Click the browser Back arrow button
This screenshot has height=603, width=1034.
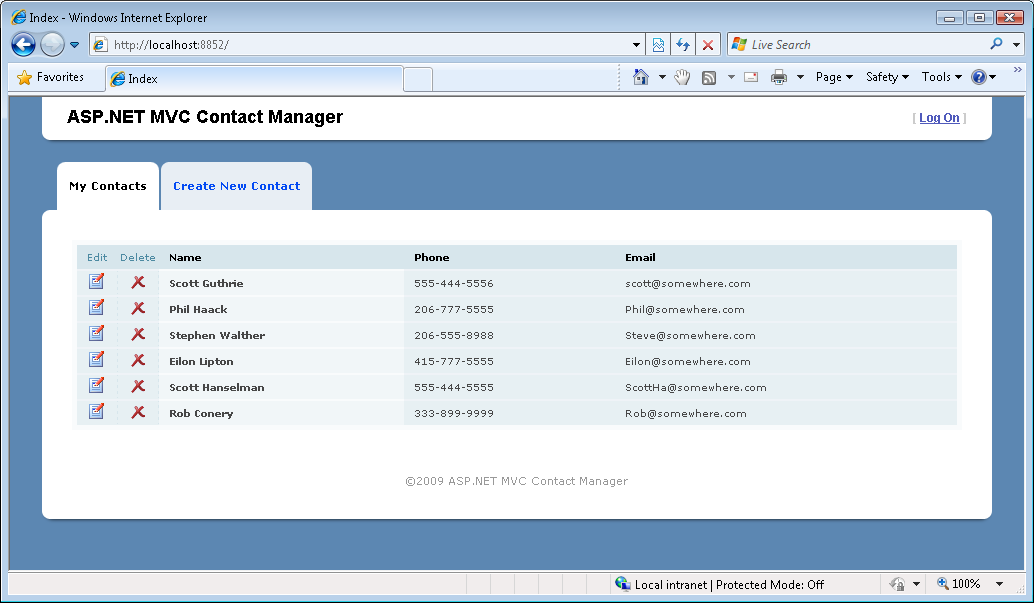point(23,45)
